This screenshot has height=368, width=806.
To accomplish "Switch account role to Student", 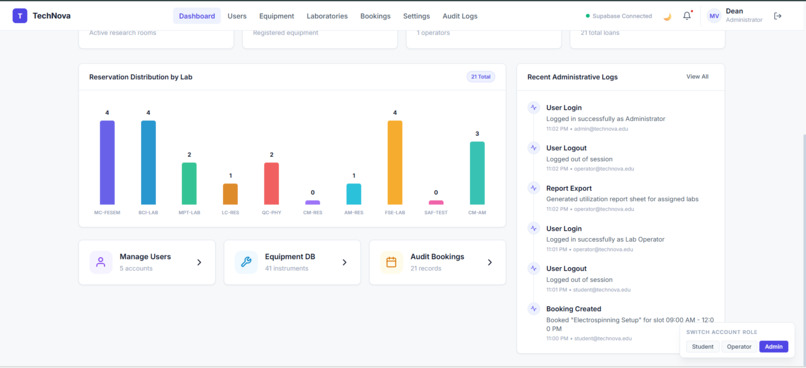I will pyautogui.click(x=702, y=346).
